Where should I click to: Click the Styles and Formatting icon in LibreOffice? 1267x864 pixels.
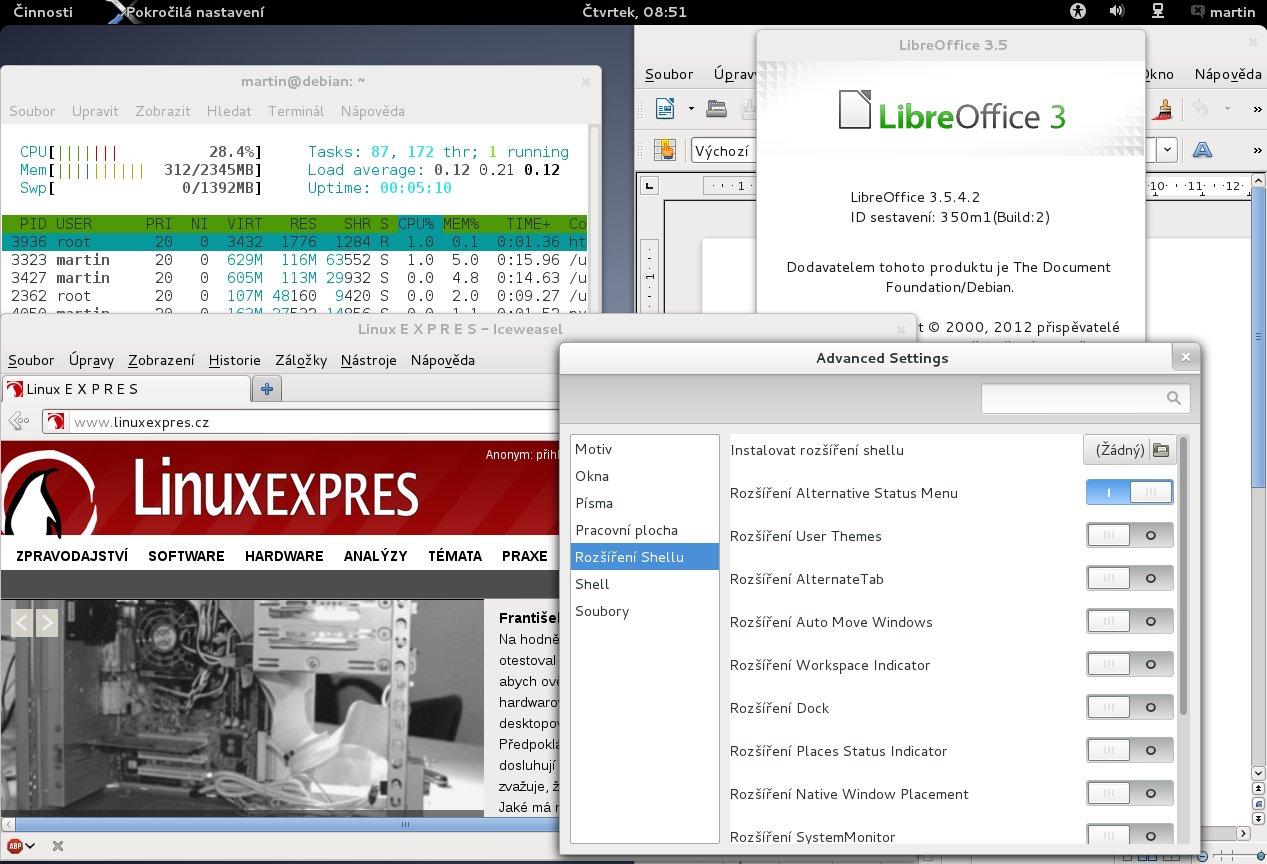(665, 150)
